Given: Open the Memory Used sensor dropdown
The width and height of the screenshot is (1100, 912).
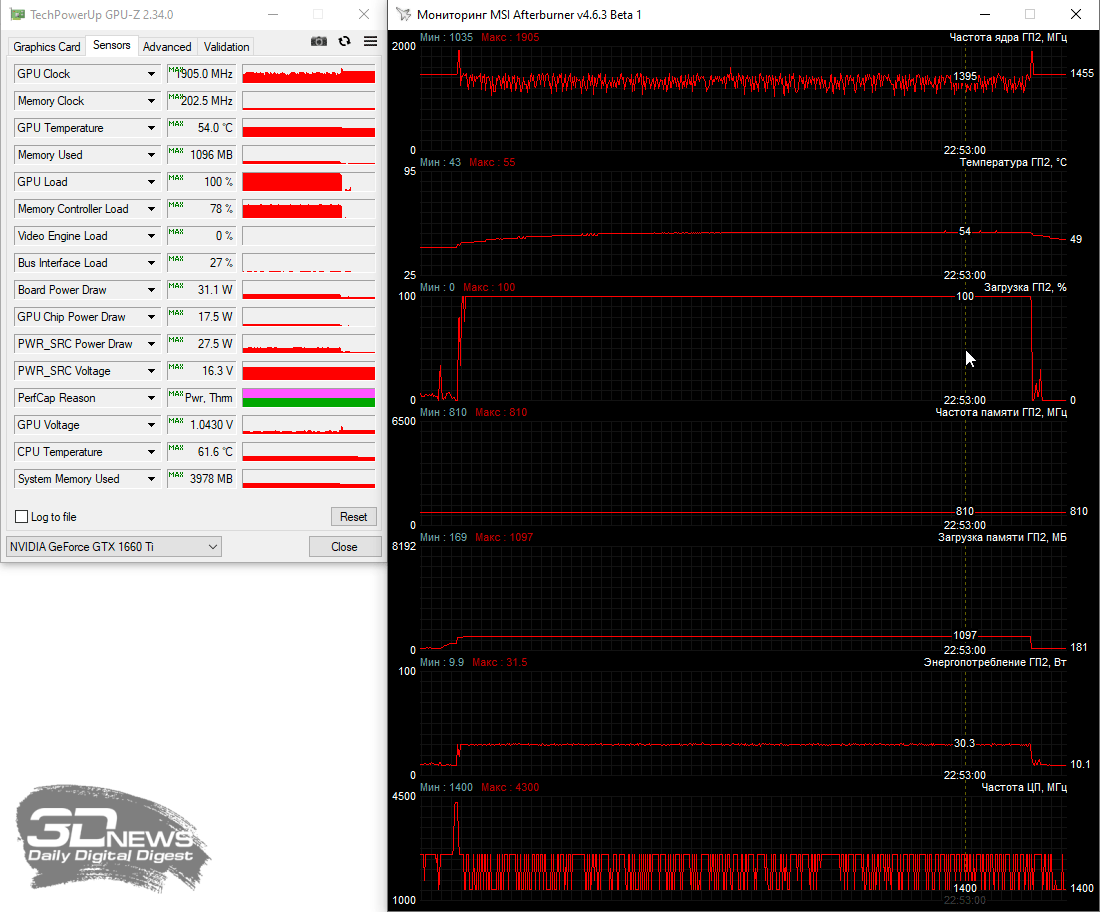Looking at the screenshot, I should pyautogui.click(x=151, y=155).
